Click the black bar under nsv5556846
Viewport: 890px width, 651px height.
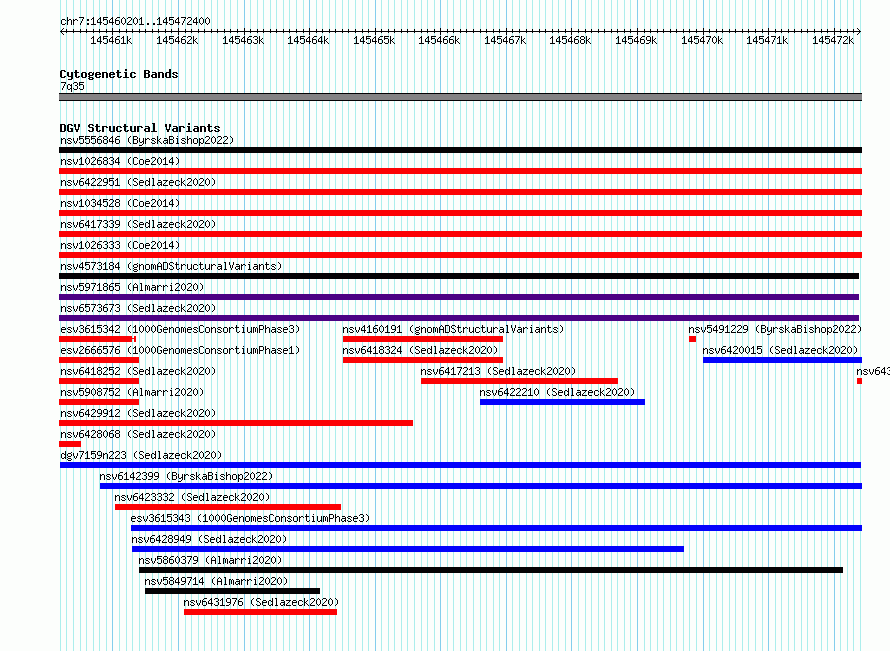460,150
